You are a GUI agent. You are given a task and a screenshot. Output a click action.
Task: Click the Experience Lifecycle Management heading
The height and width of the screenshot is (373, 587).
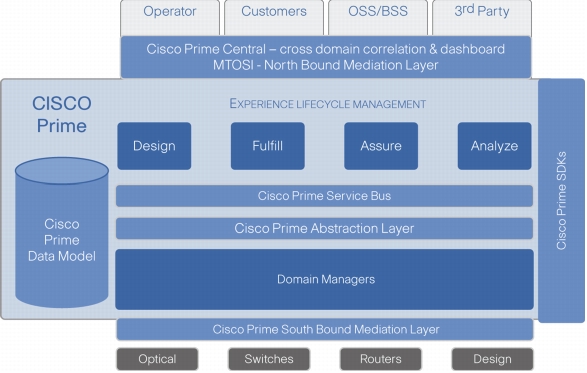(328, 104)
